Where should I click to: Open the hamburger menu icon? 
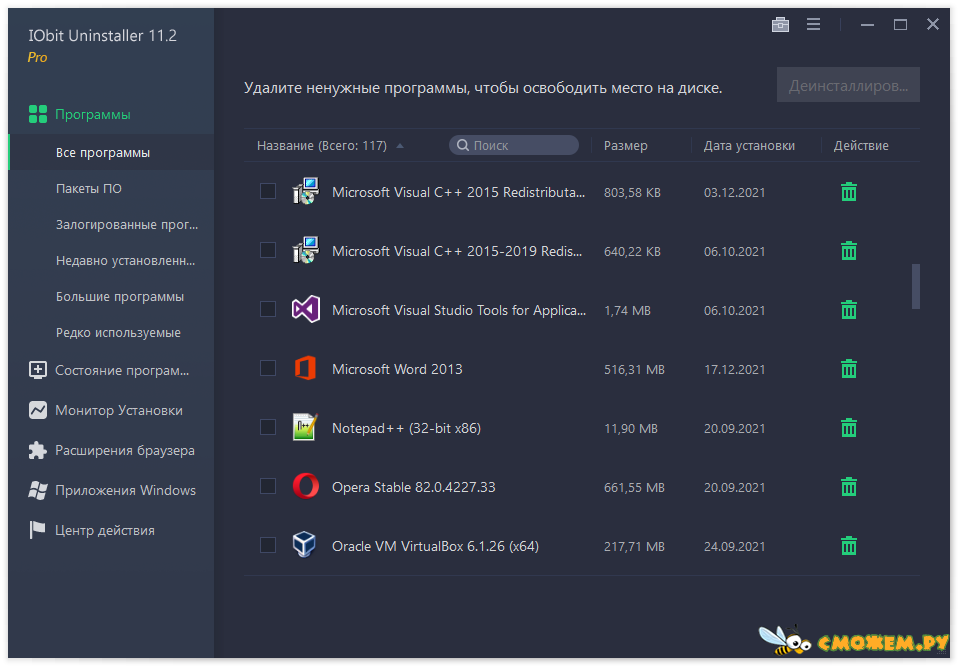[813, 24]
